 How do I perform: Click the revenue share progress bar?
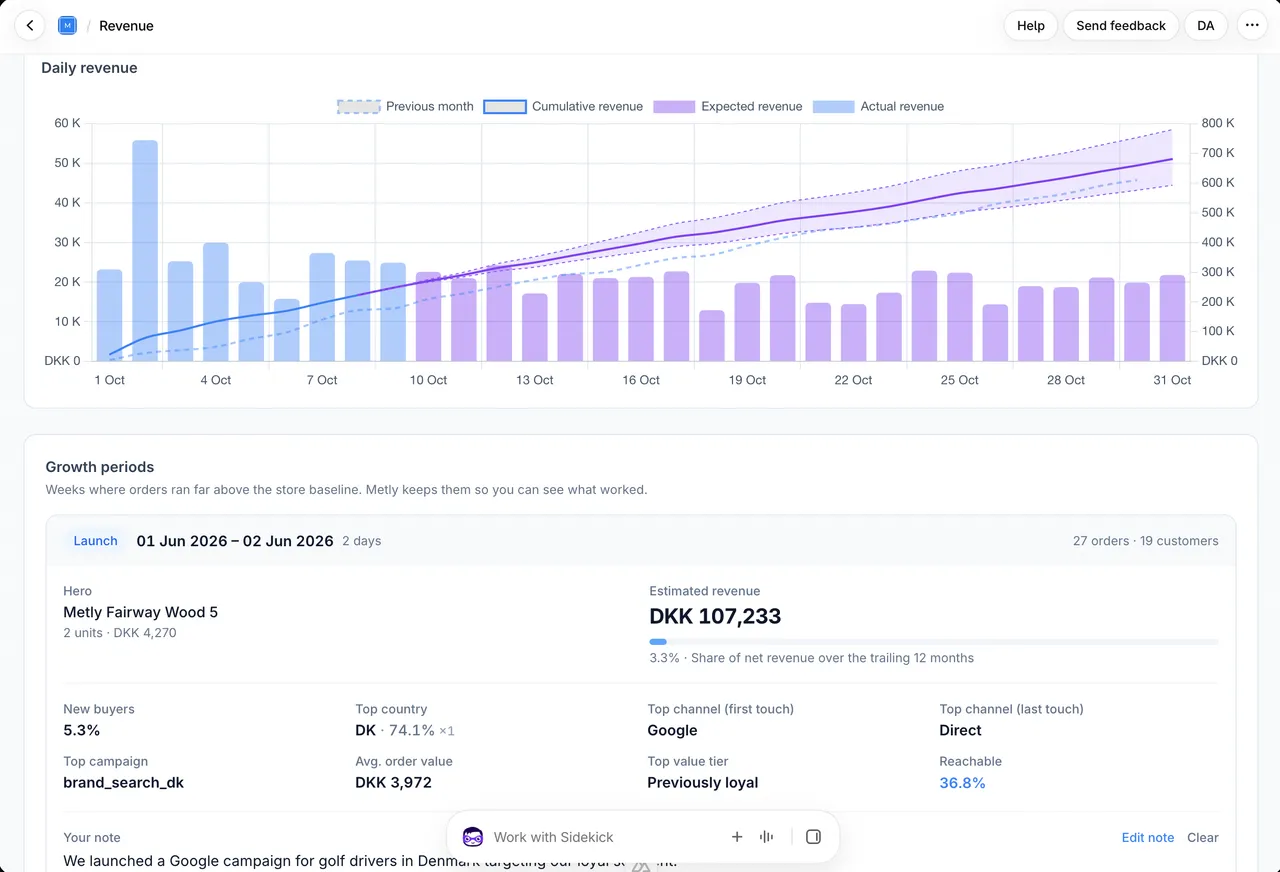tap(934, 642)
